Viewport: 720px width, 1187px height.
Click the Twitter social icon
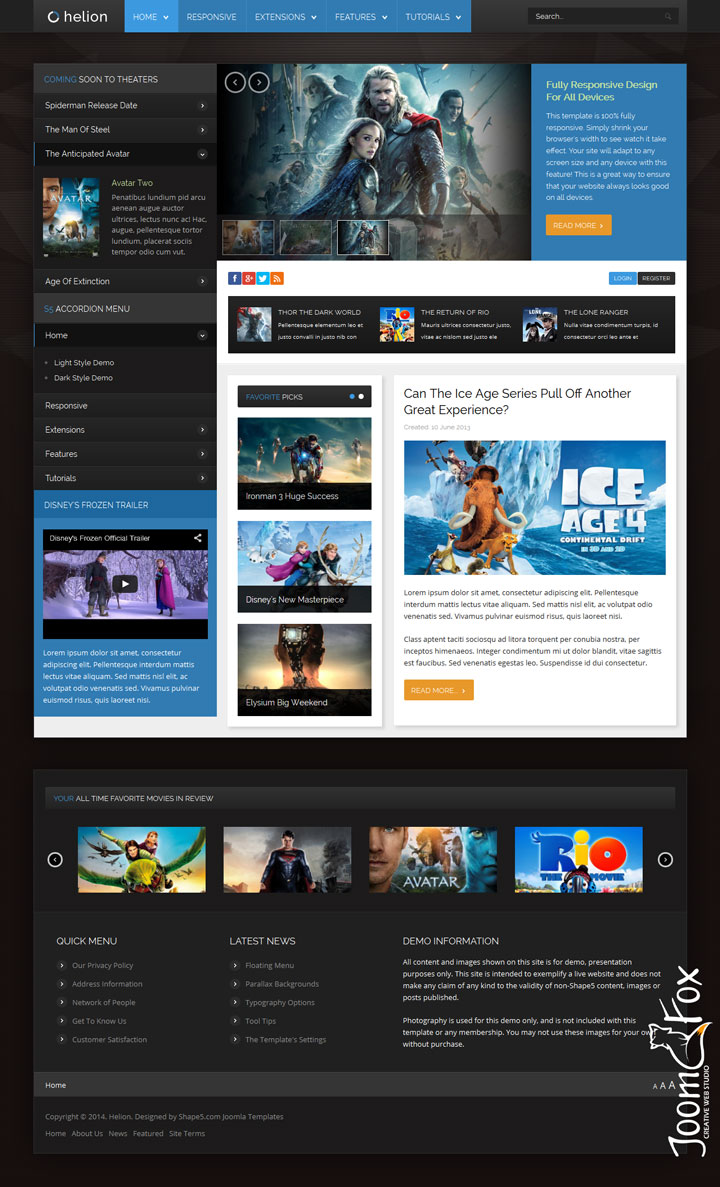coord(263,279)
